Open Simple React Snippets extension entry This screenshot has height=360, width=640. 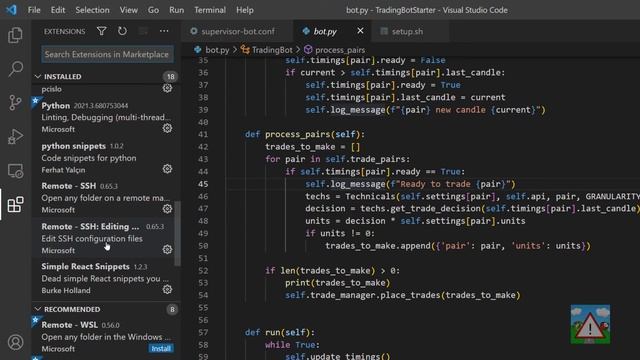(x=106, y=278)
